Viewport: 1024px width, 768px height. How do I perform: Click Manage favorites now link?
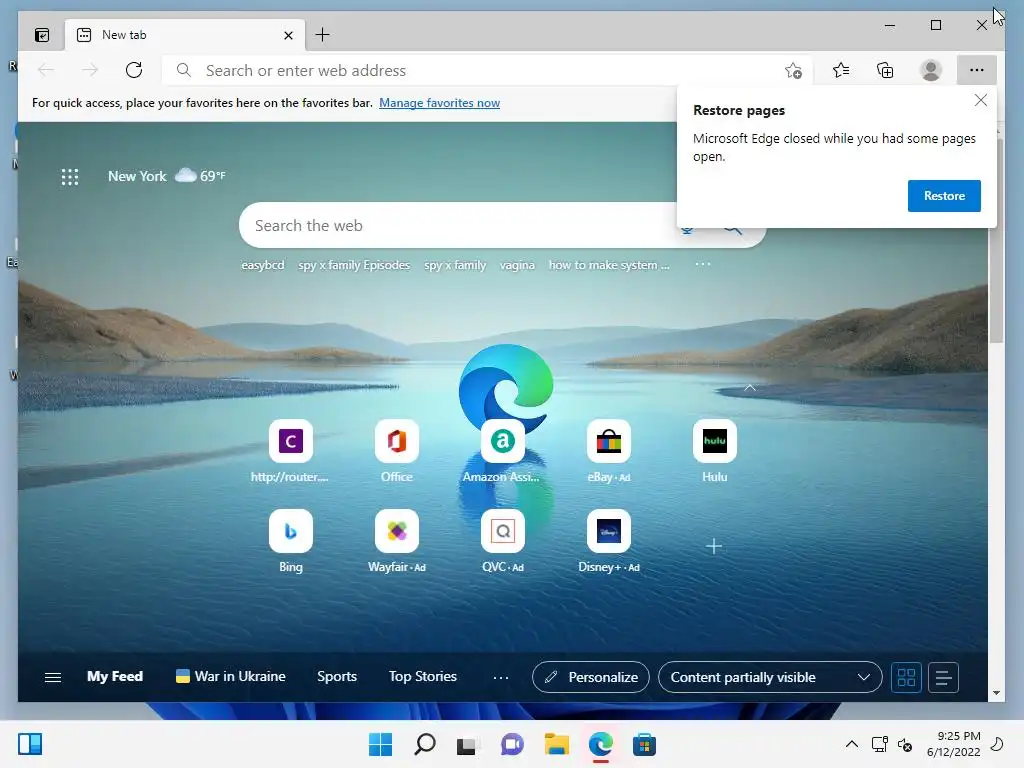(440, 103)
